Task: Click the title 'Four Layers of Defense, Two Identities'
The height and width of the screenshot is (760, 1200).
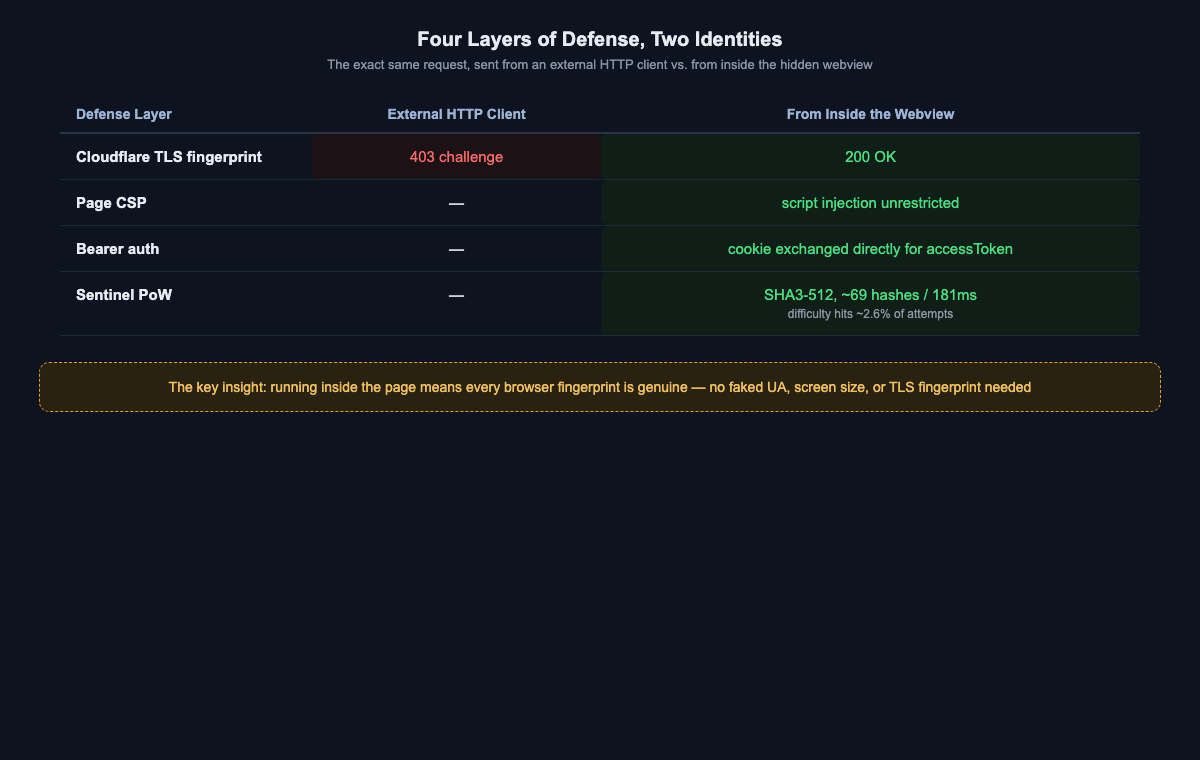Action: (600, 39)
